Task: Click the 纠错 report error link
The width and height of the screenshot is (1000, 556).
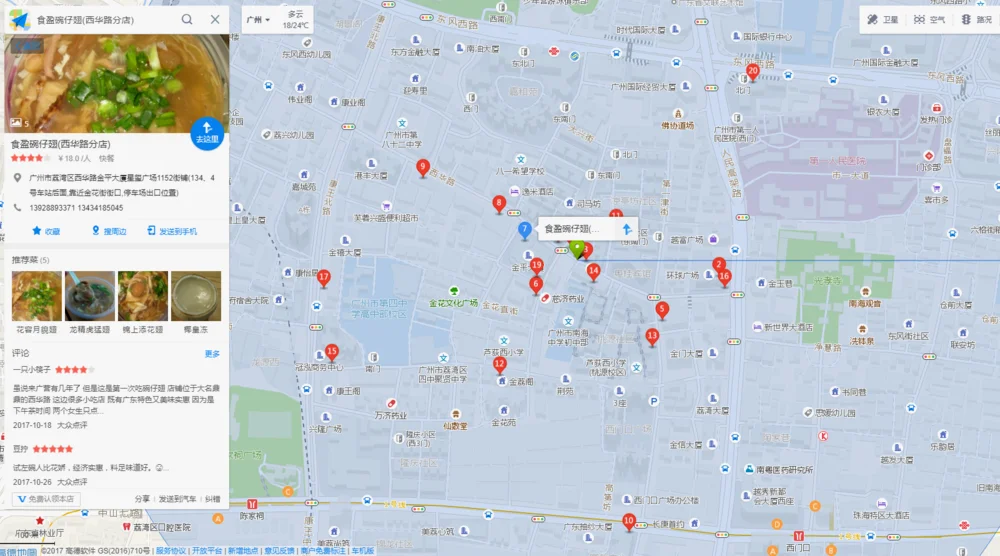Action: [x=212, y=499]
